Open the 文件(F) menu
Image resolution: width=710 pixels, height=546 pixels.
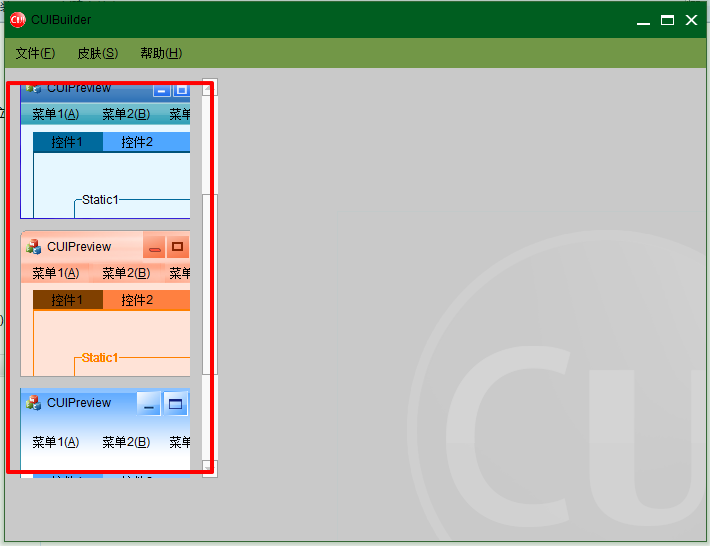coord(35,53)
